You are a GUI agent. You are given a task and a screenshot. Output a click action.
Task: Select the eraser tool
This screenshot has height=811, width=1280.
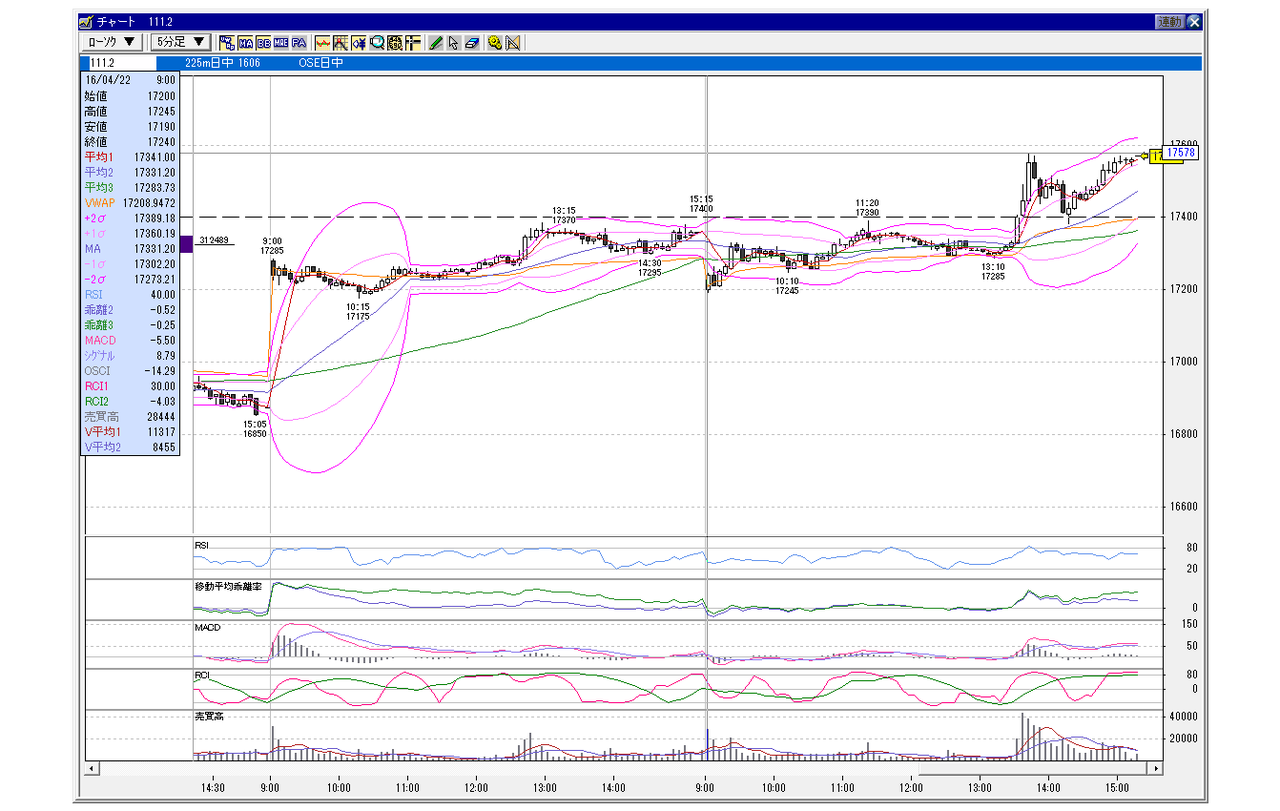tap(472, 42)
